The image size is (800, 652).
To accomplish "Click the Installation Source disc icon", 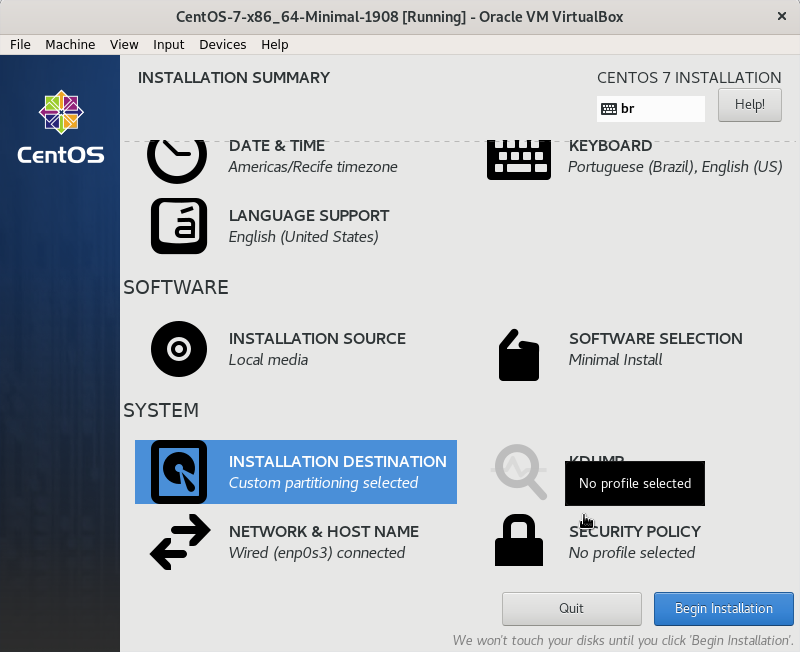I will (179, 349).
